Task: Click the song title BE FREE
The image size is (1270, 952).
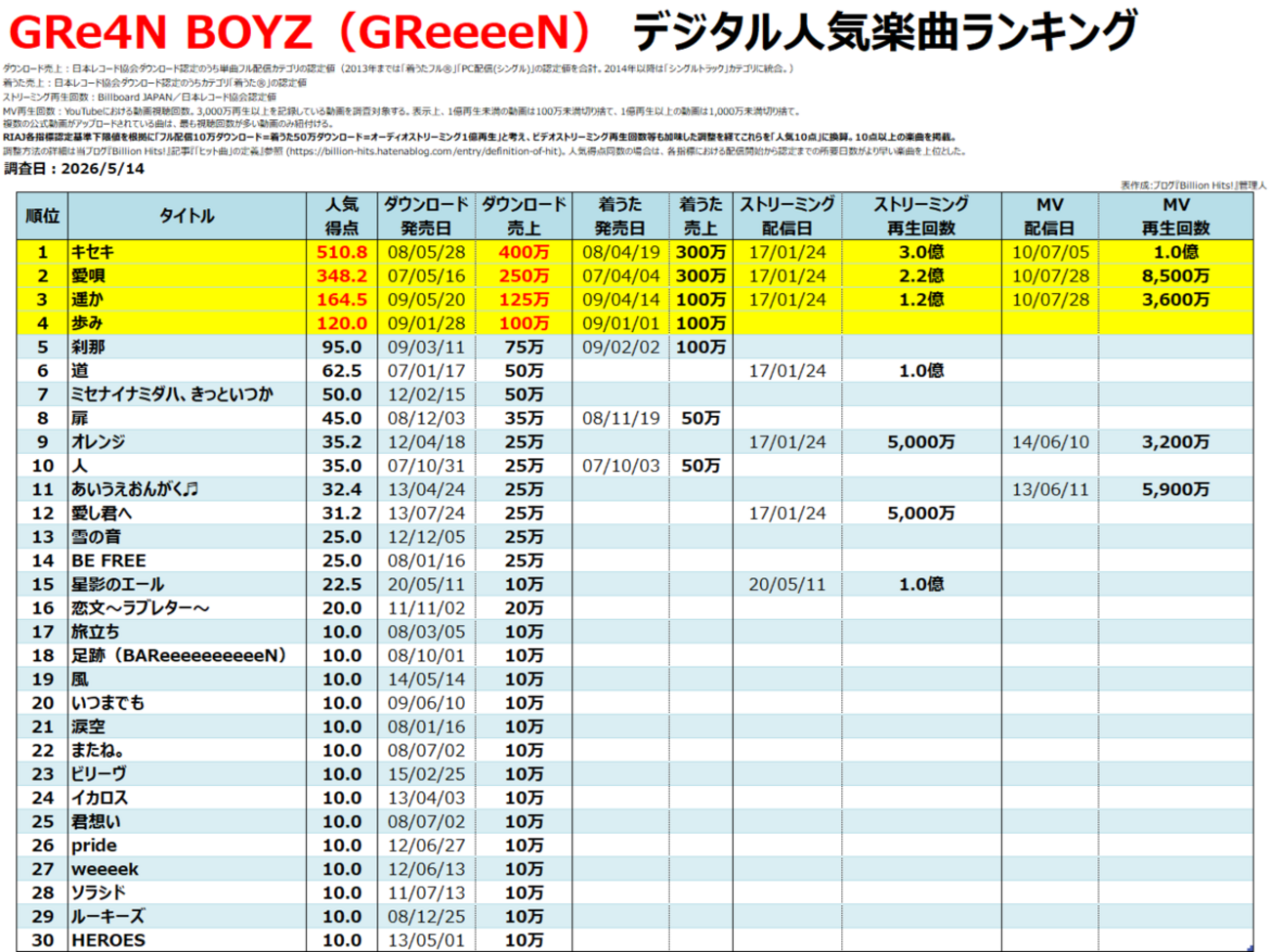Action: point(108,560)
